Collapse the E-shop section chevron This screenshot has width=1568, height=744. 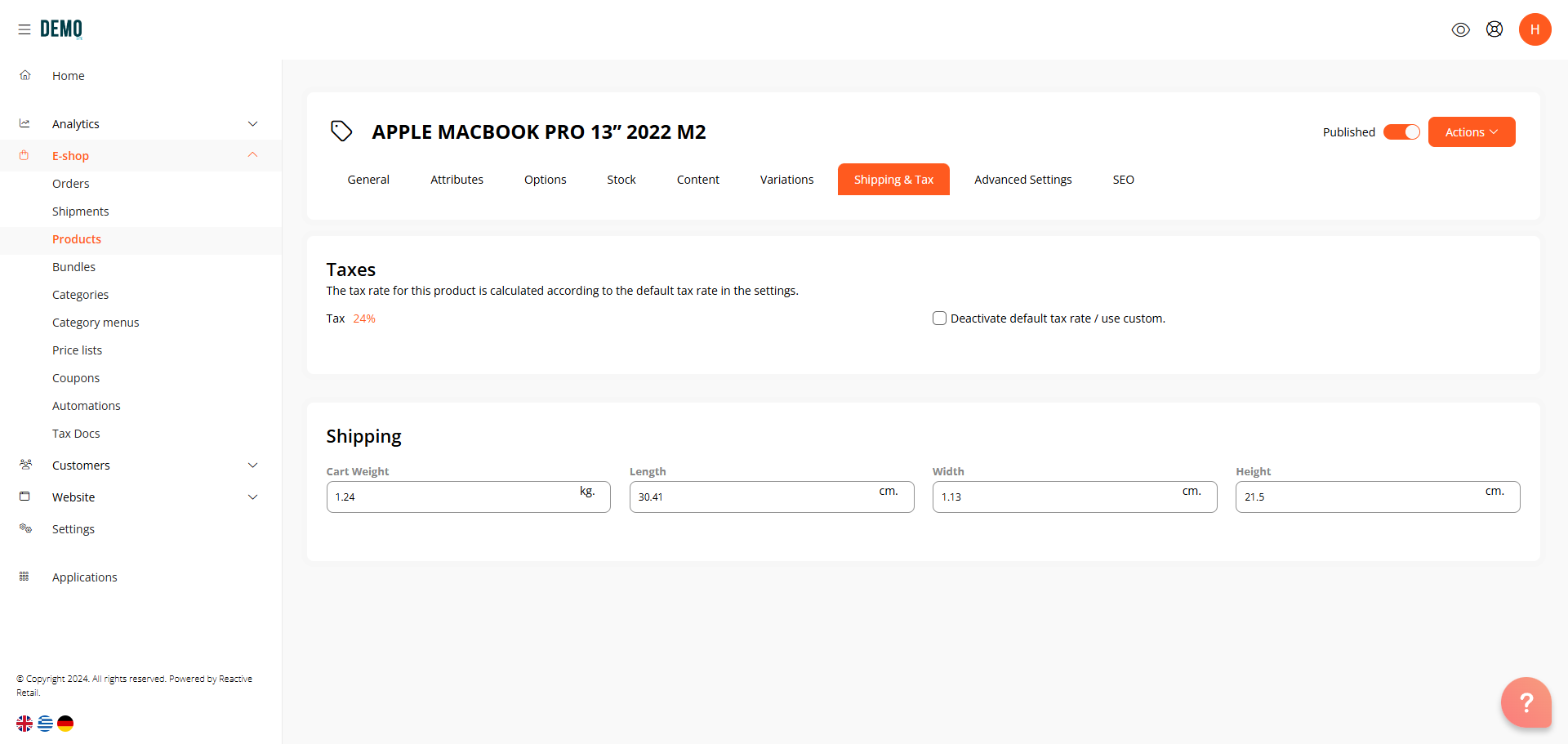click(253, 155)
